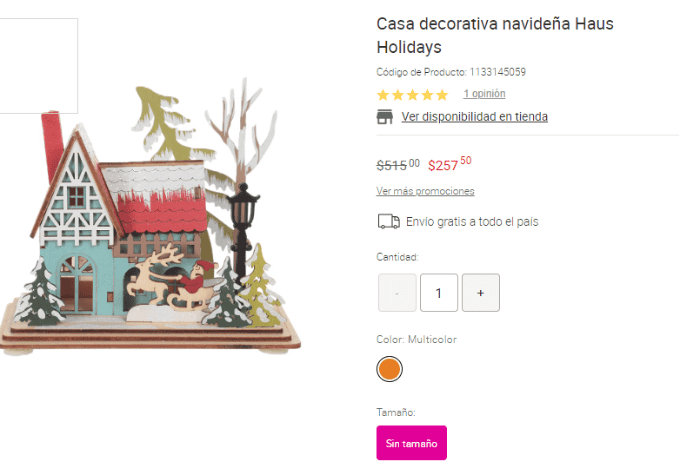The image size is (700, 475).
Task: Choose the Sin tamaño size option
Action: [x=412, y=443]
